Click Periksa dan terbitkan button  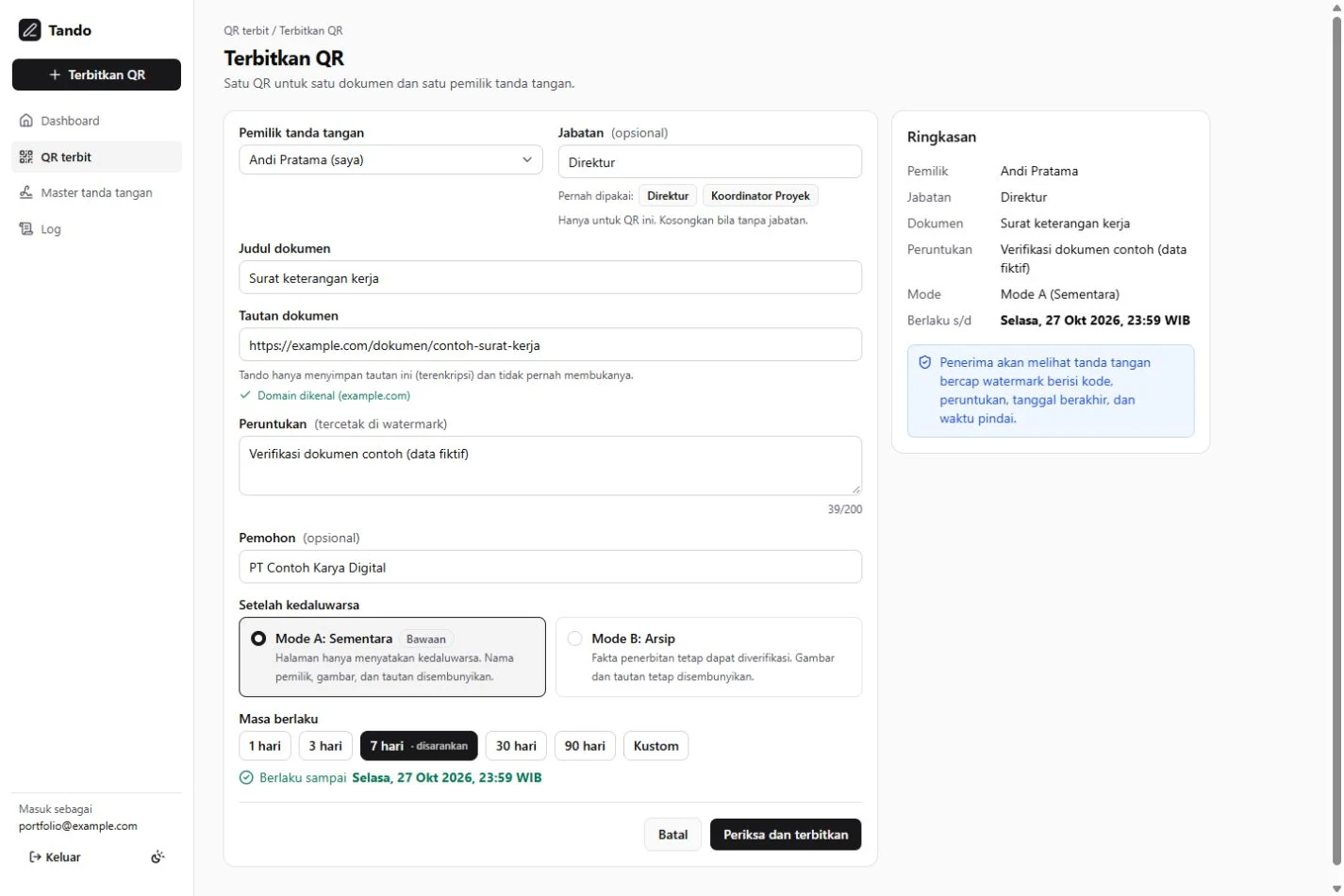tap(786, 835)
